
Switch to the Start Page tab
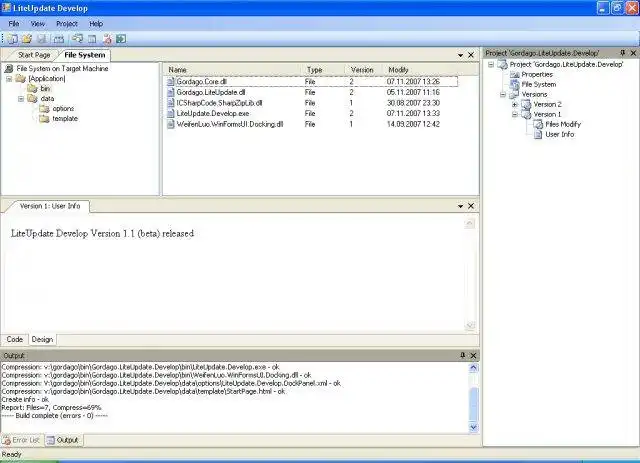[34, 55]
